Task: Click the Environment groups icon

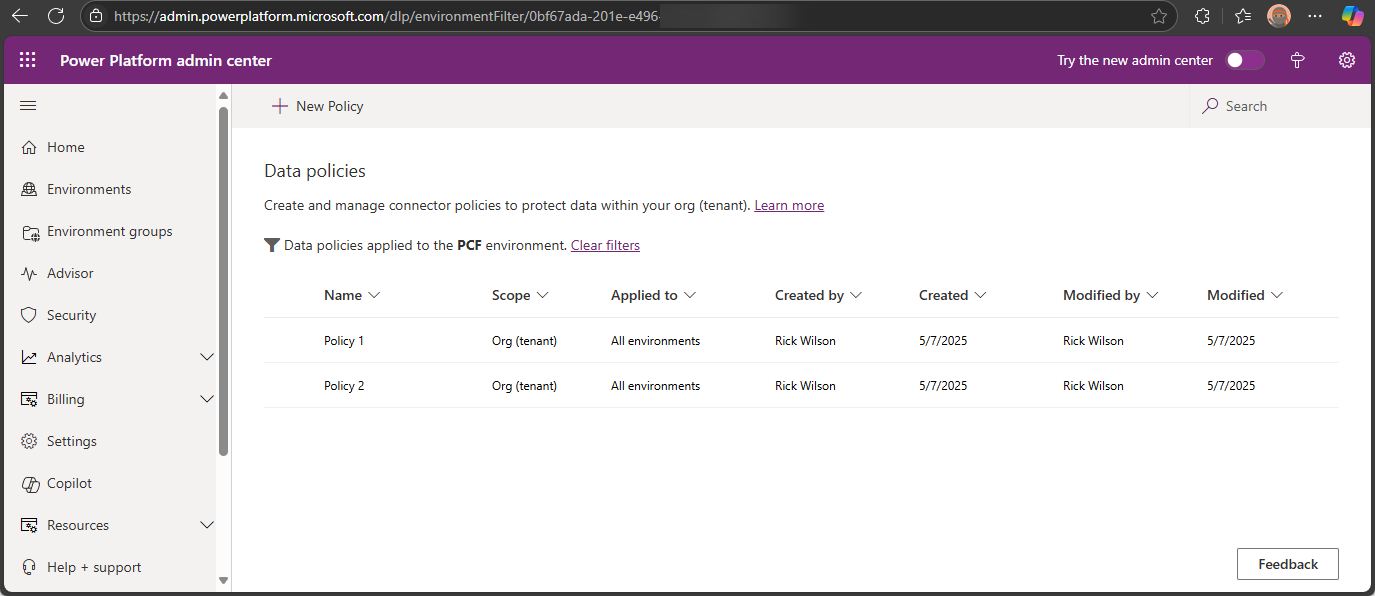Action: pos(29,232)
